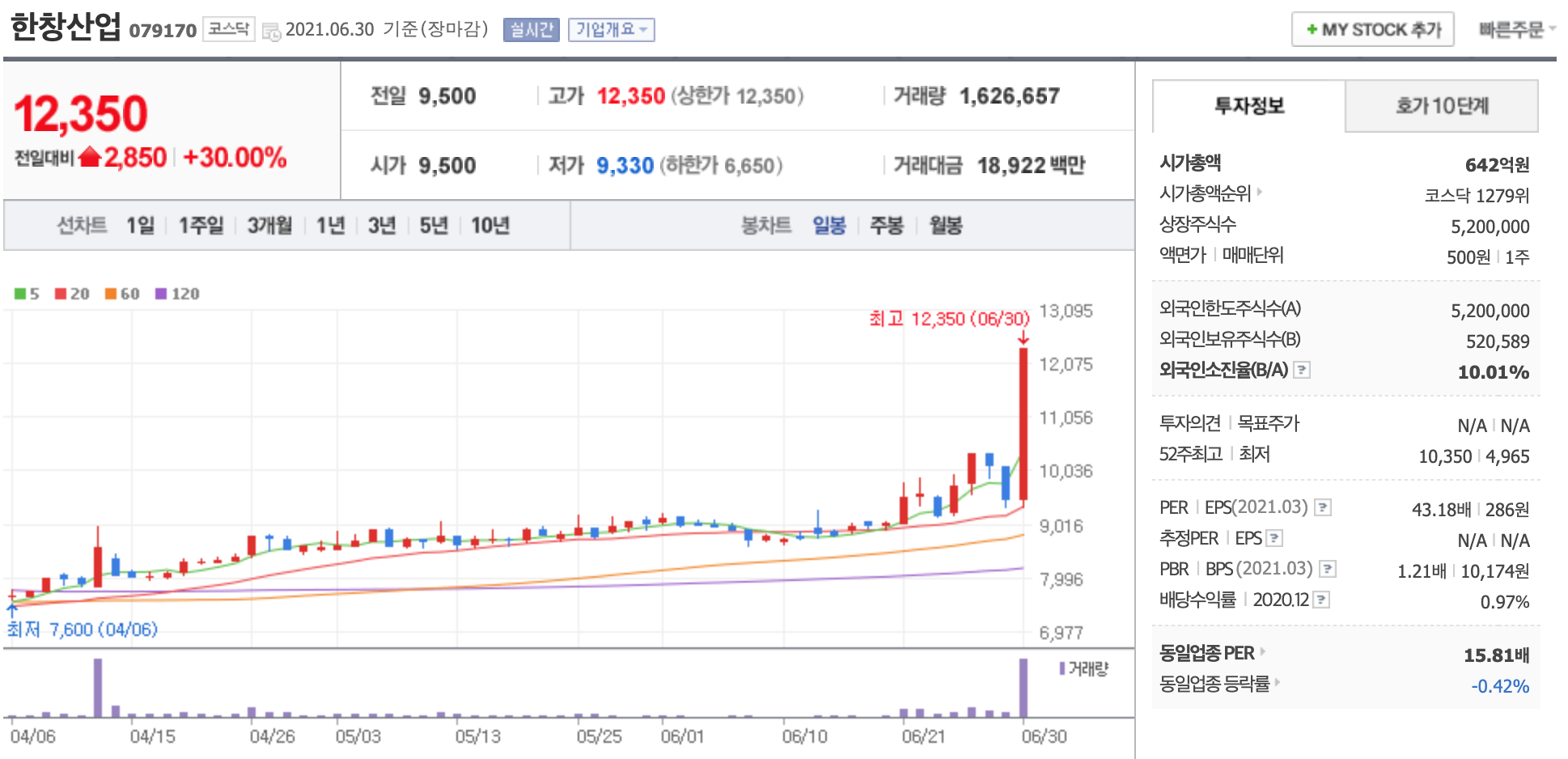Click the 상장주식수 value 5,200,000
The image size is (1568, 759).
click(x=1490, y=227)
